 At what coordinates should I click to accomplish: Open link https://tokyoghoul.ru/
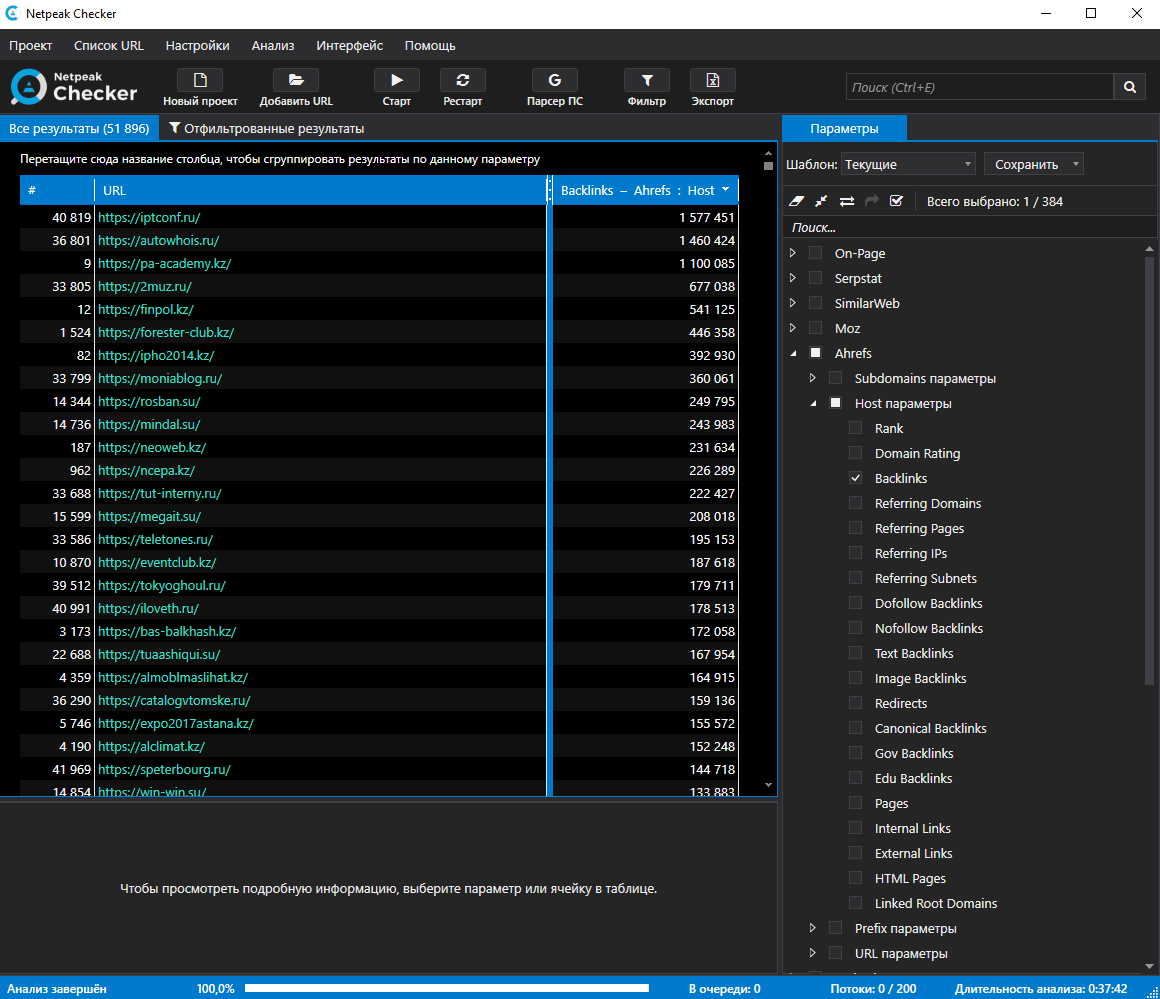[161, 585]
